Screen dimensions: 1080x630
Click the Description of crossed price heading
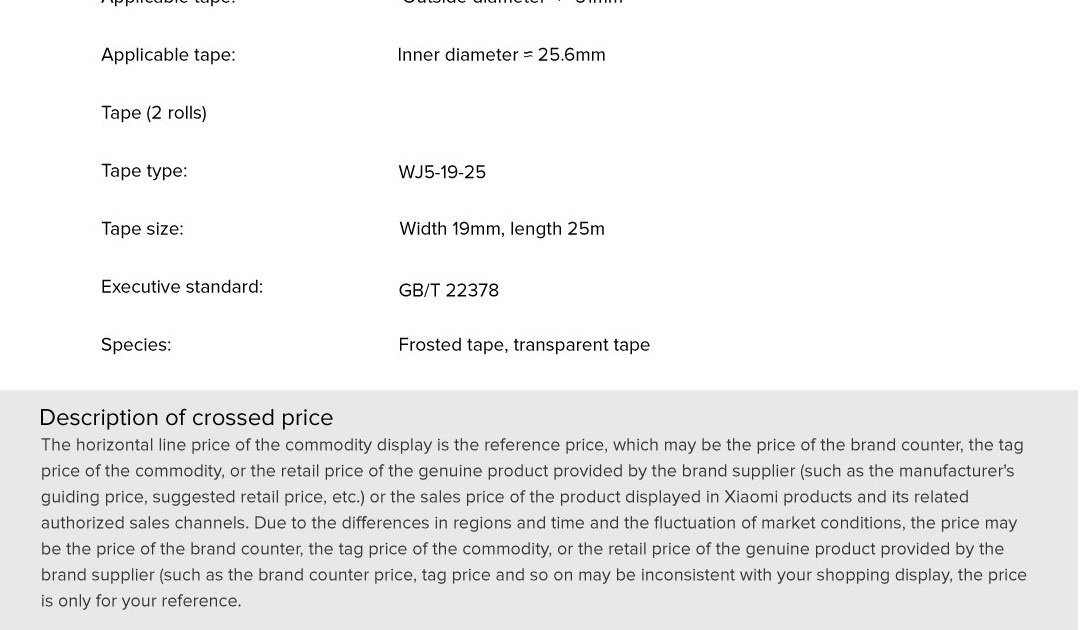pos(186,417)
